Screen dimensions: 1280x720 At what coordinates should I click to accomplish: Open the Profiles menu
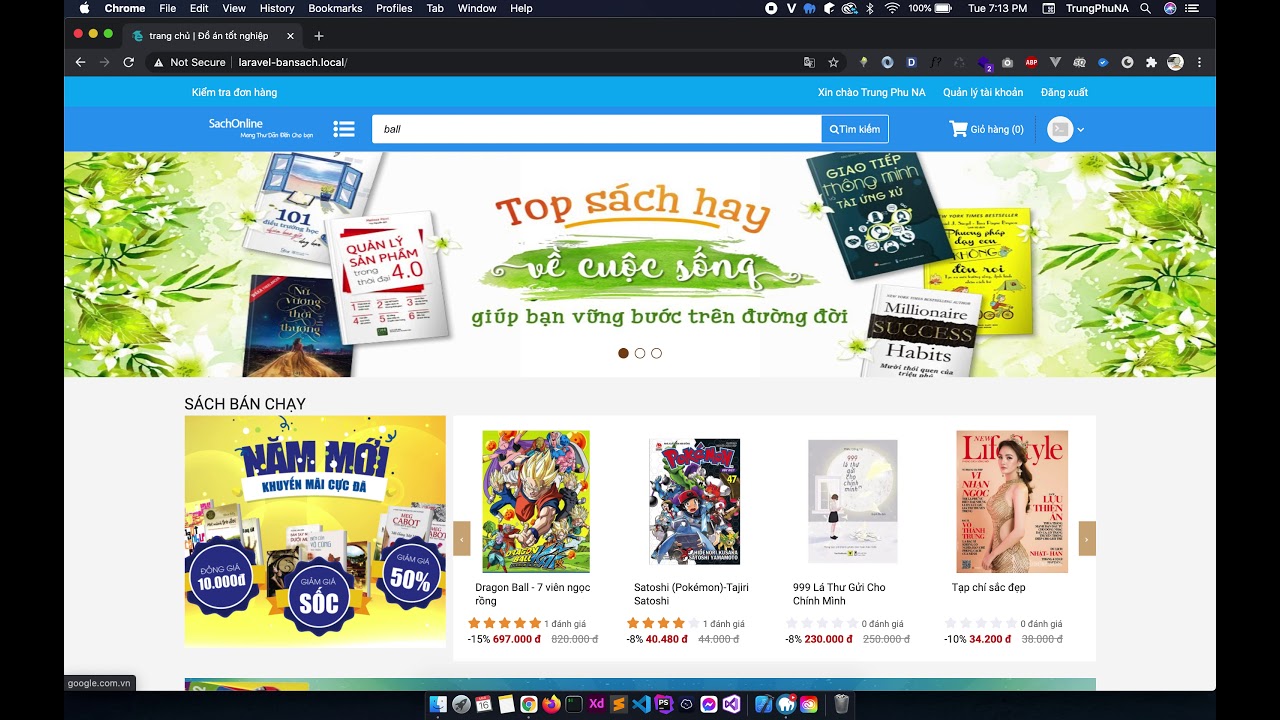(x=394, y=8)
